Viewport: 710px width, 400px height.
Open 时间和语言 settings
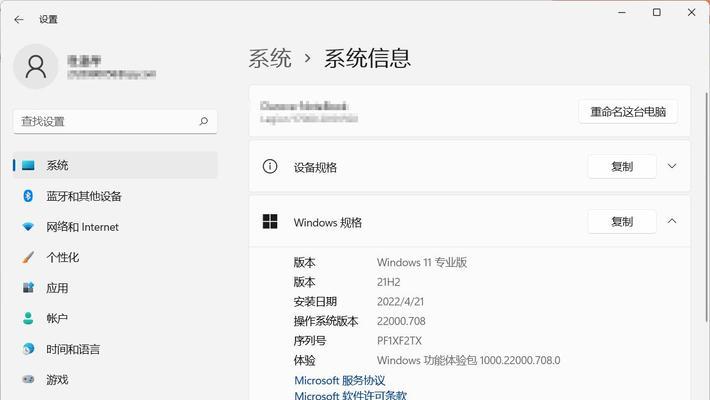click(x=115, y=349)
